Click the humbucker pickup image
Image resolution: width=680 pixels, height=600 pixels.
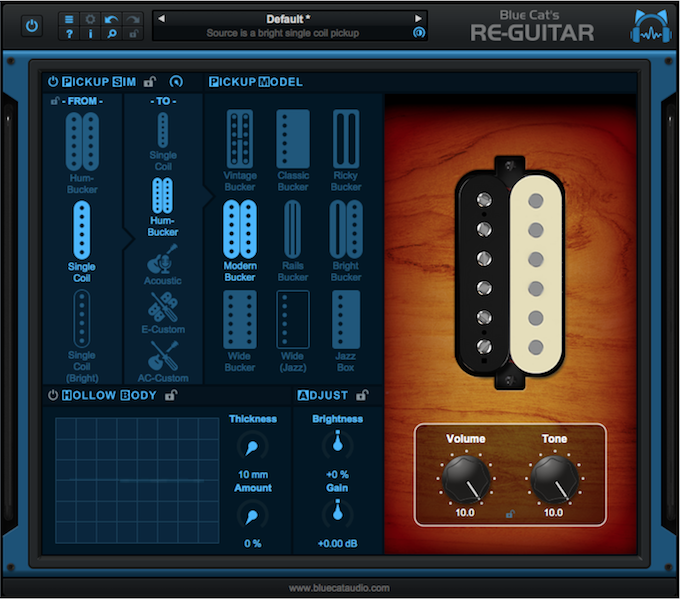510,272
